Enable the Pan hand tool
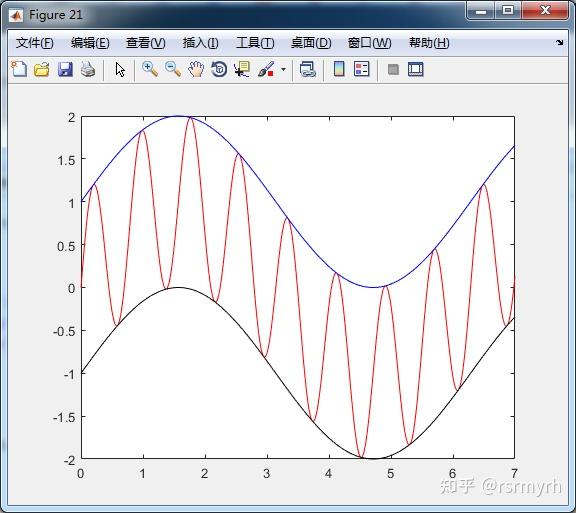 click(x=196, y=69)
